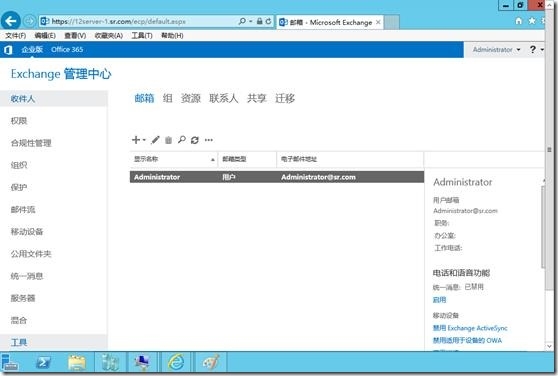Click the refresh mailbox list icon
The width and height of the screenshot is (558, 376).
195,140
